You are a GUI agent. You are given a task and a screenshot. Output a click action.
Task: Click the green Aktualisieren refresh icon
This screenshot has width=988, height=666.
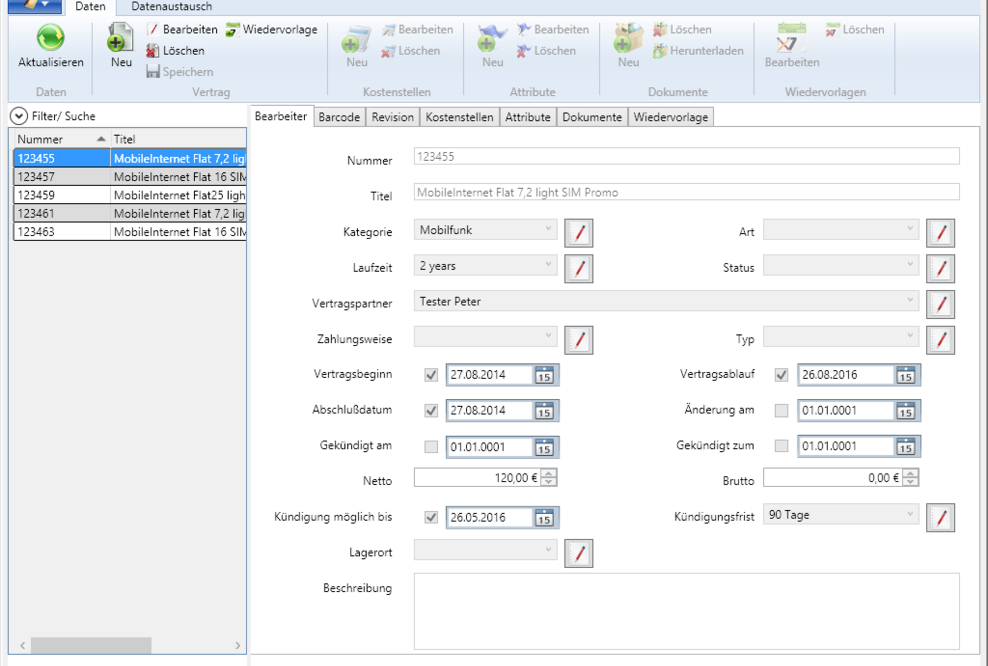(50, 39)
